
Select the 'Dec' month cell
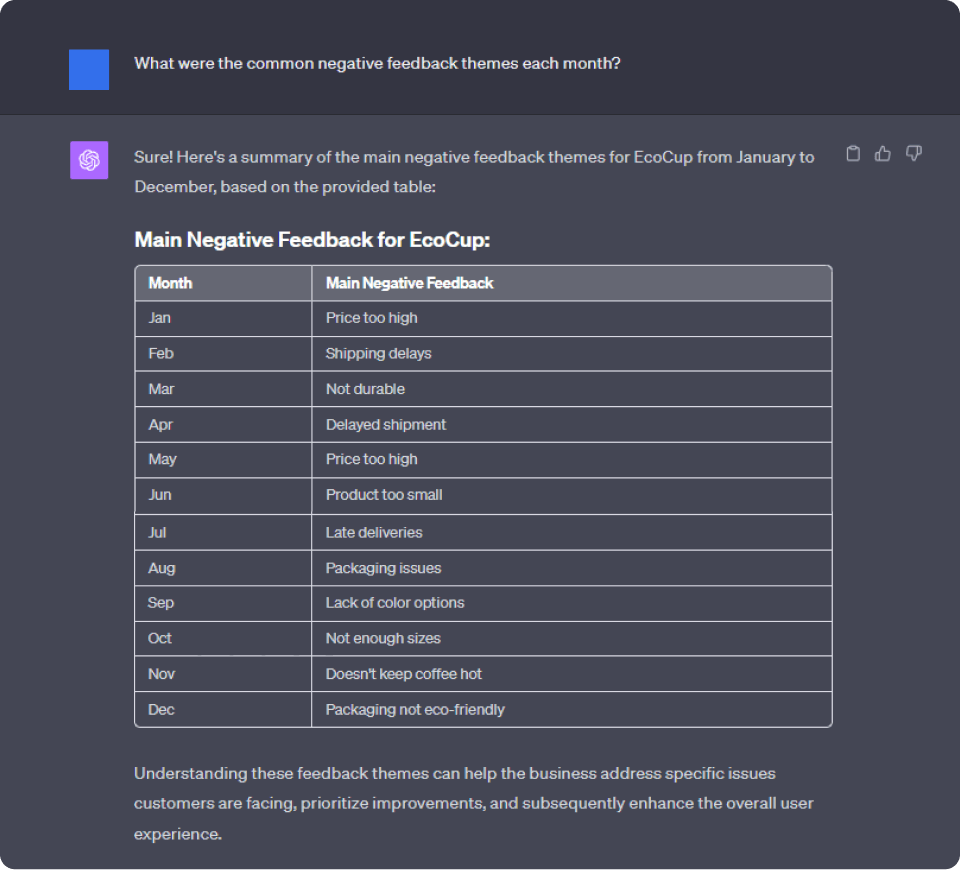[x=223, y=710]
